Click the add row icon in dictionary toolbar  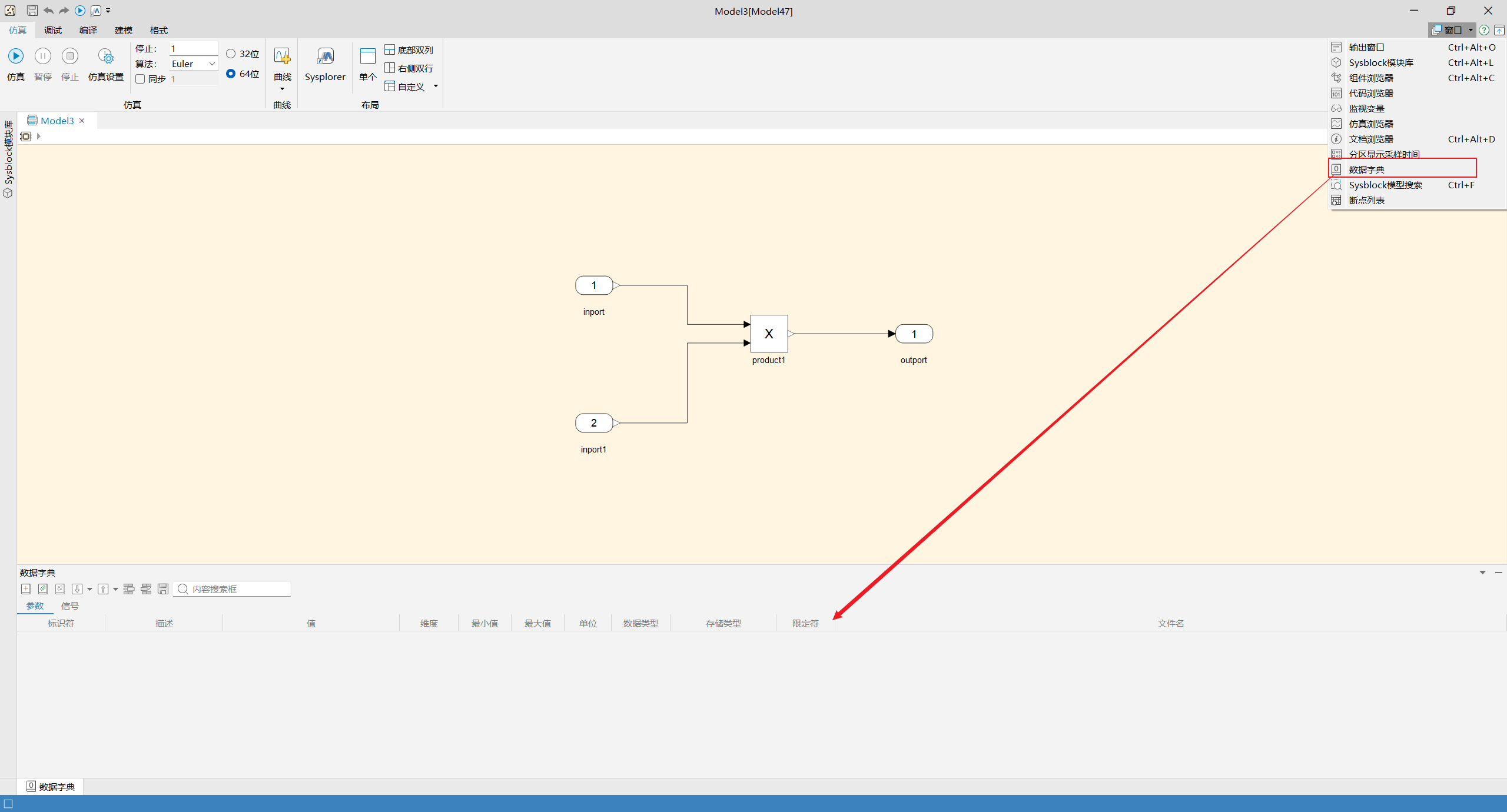(129, 588)
